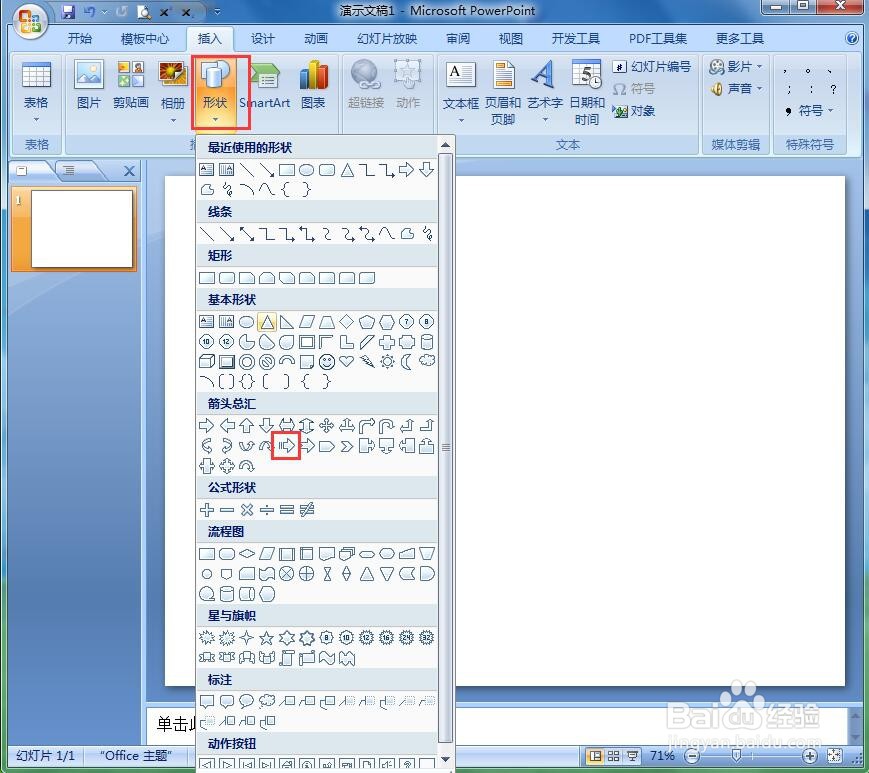Select the diamond basic shape
This screenshot has height=773, width=869.
click(x=347, y=321)
